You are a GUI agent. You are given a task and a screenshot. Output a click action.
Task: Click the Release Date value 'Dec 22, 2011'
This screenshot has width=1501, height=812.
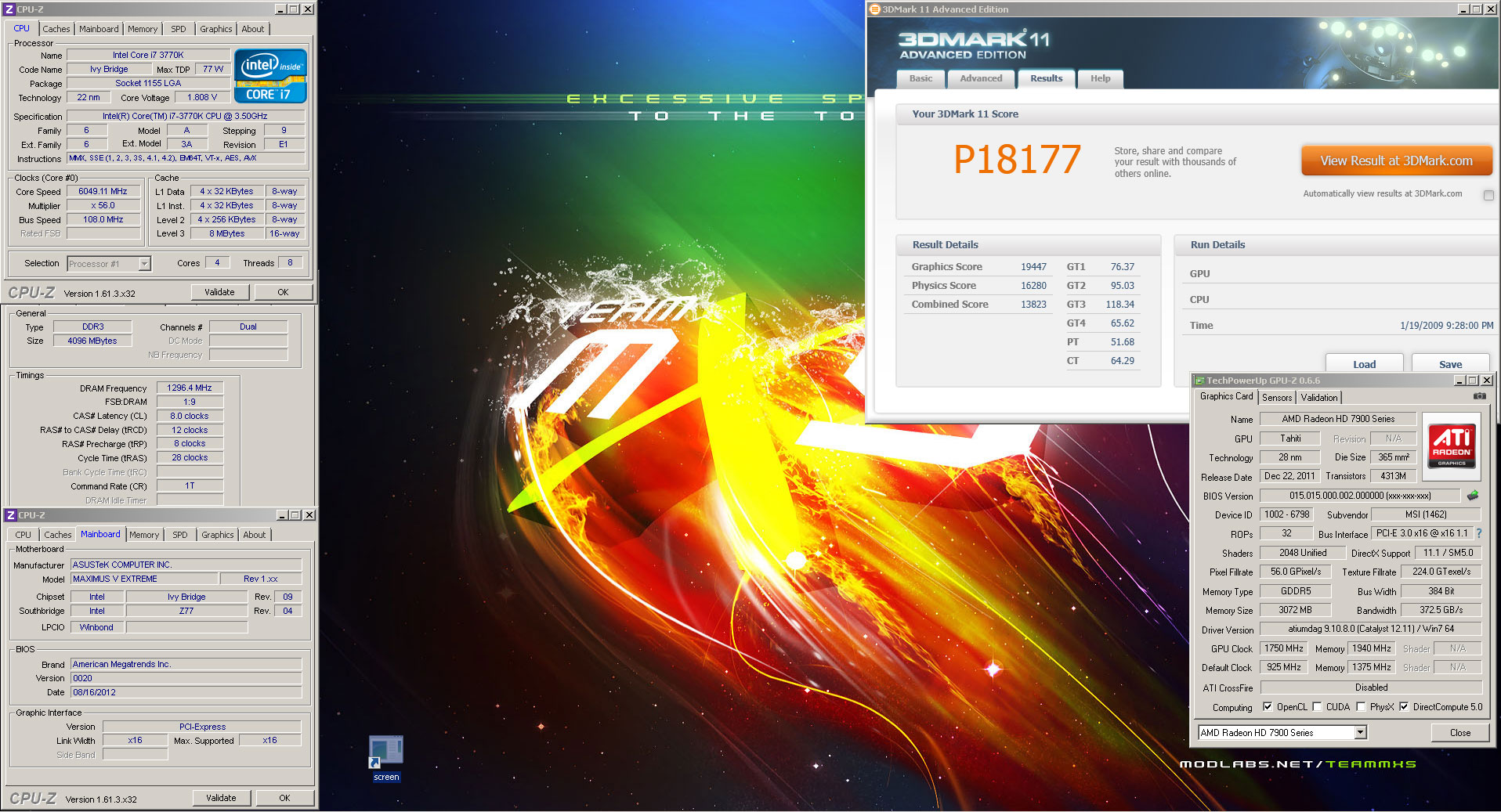click(1289, 476)
